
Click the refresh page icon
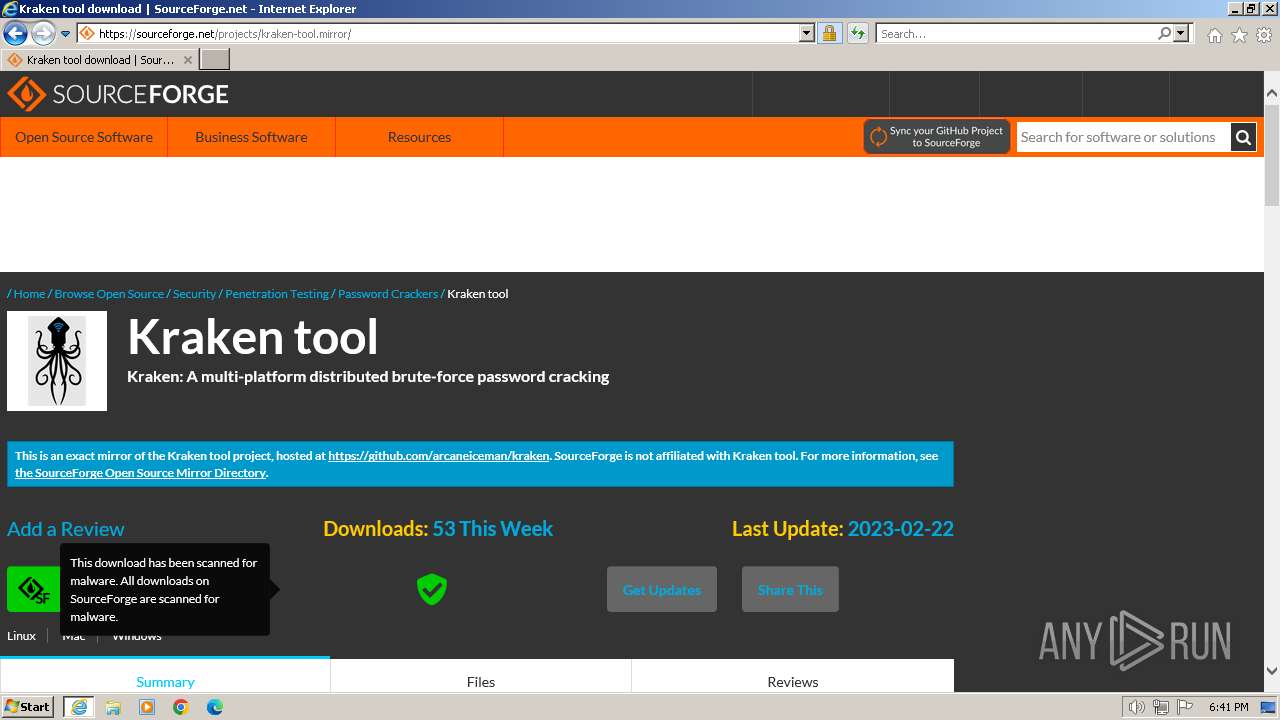point(858,34)
